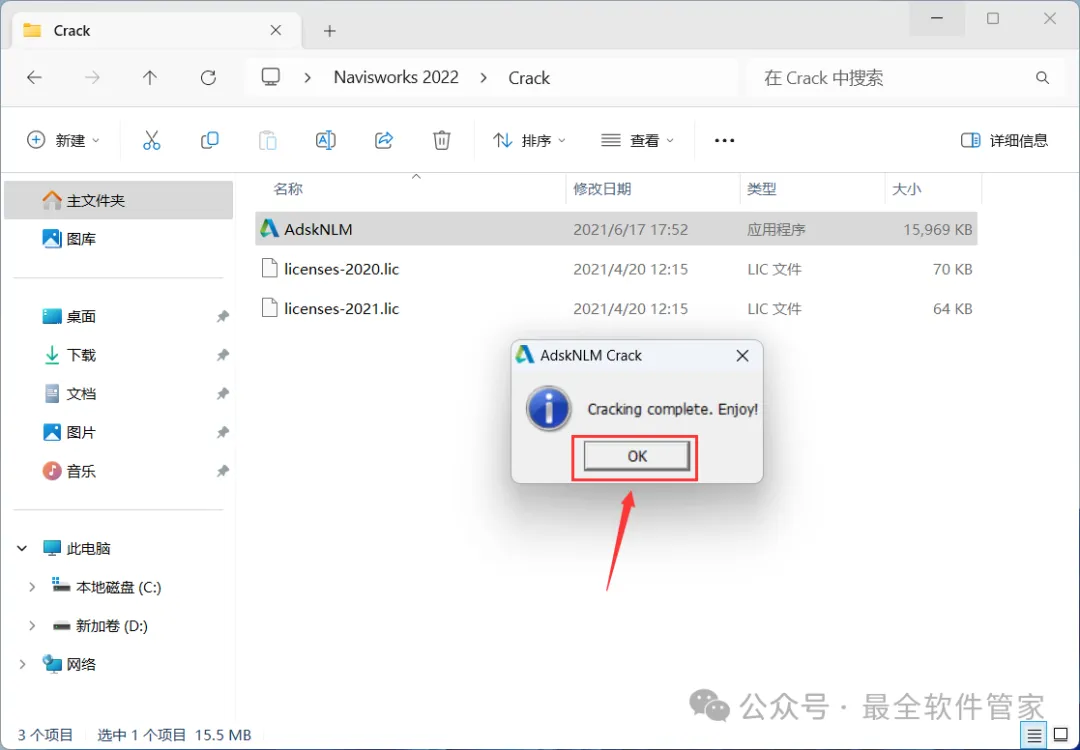
Task: Toggle the 详细信息 details pane
Action: (x=1004, y=140)
